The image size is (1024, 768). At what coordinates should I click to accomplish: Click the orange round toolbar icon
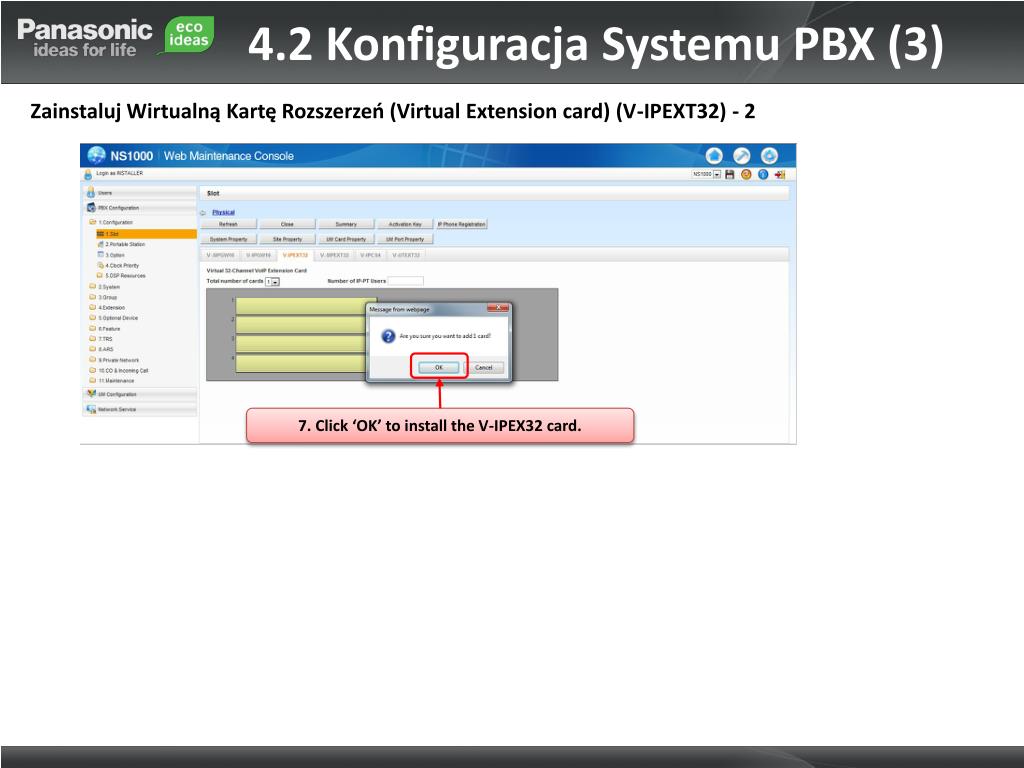(746, 174)
